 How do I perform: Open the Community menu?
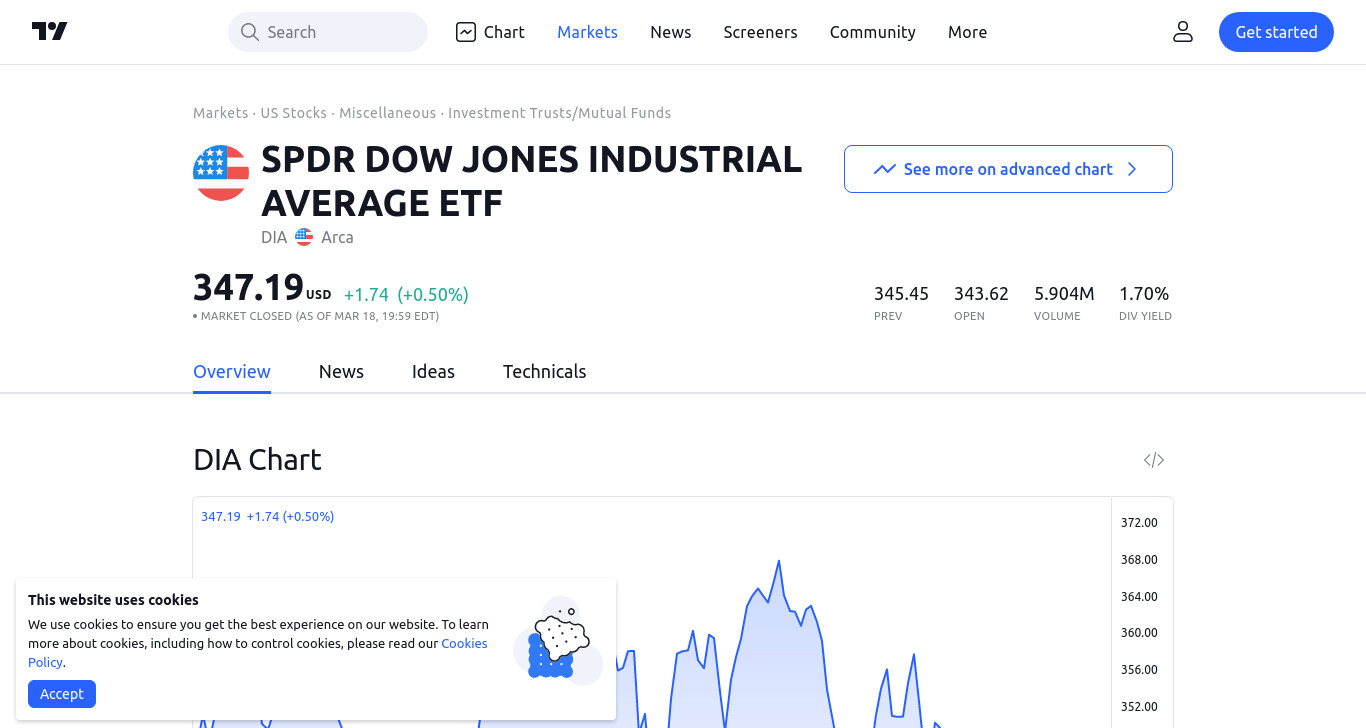[x=872, y=32]
